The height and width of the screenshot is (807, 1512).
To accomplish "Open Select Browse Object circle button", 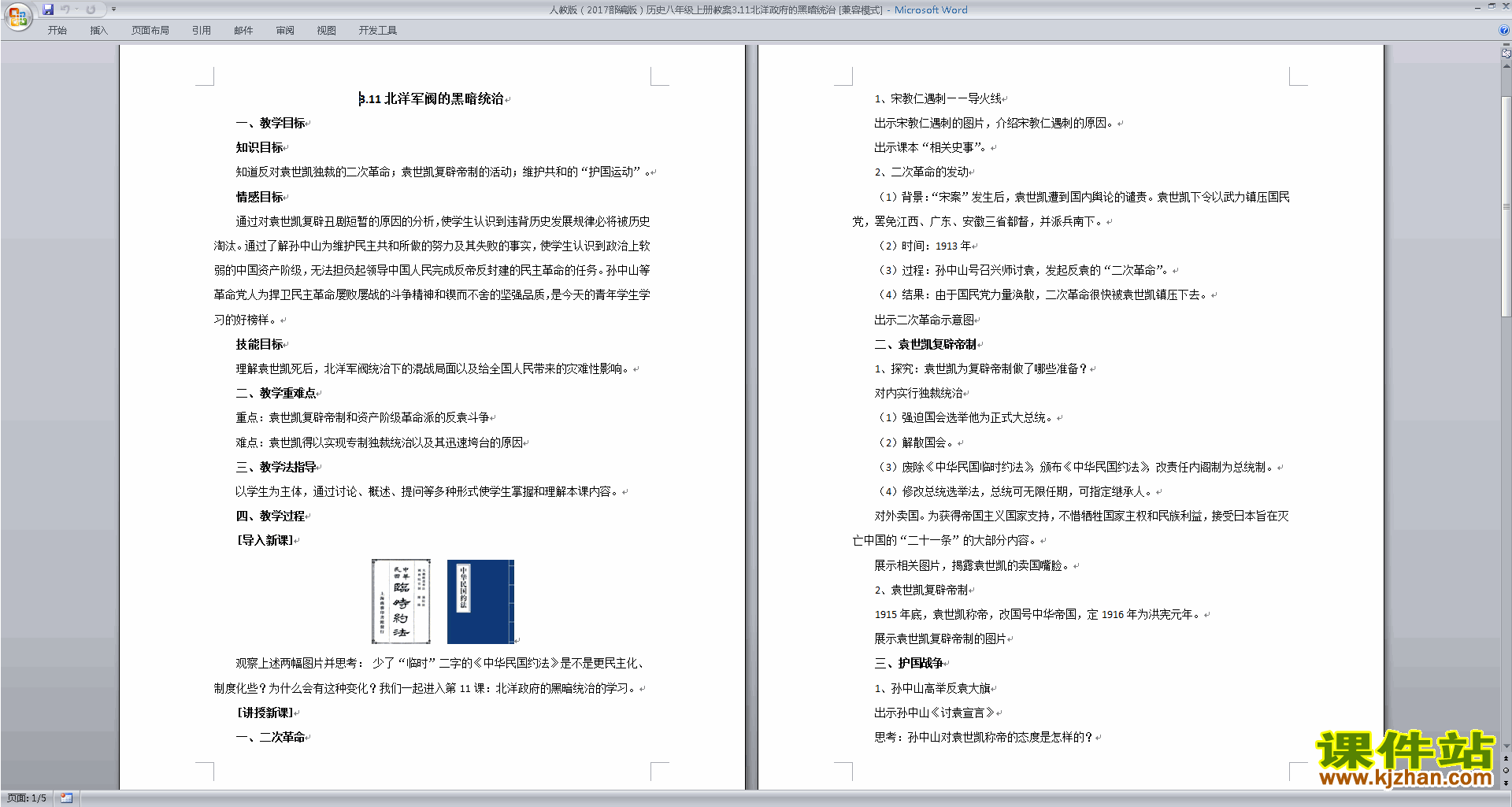I will (x=1506, y=771).
